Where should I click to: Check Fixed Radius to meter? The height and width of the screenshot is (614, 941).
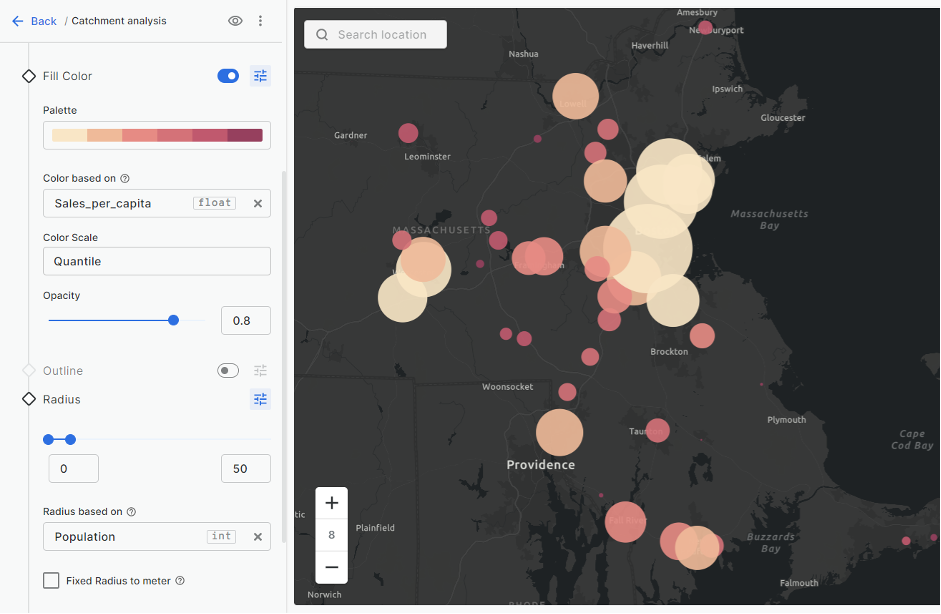51,579
